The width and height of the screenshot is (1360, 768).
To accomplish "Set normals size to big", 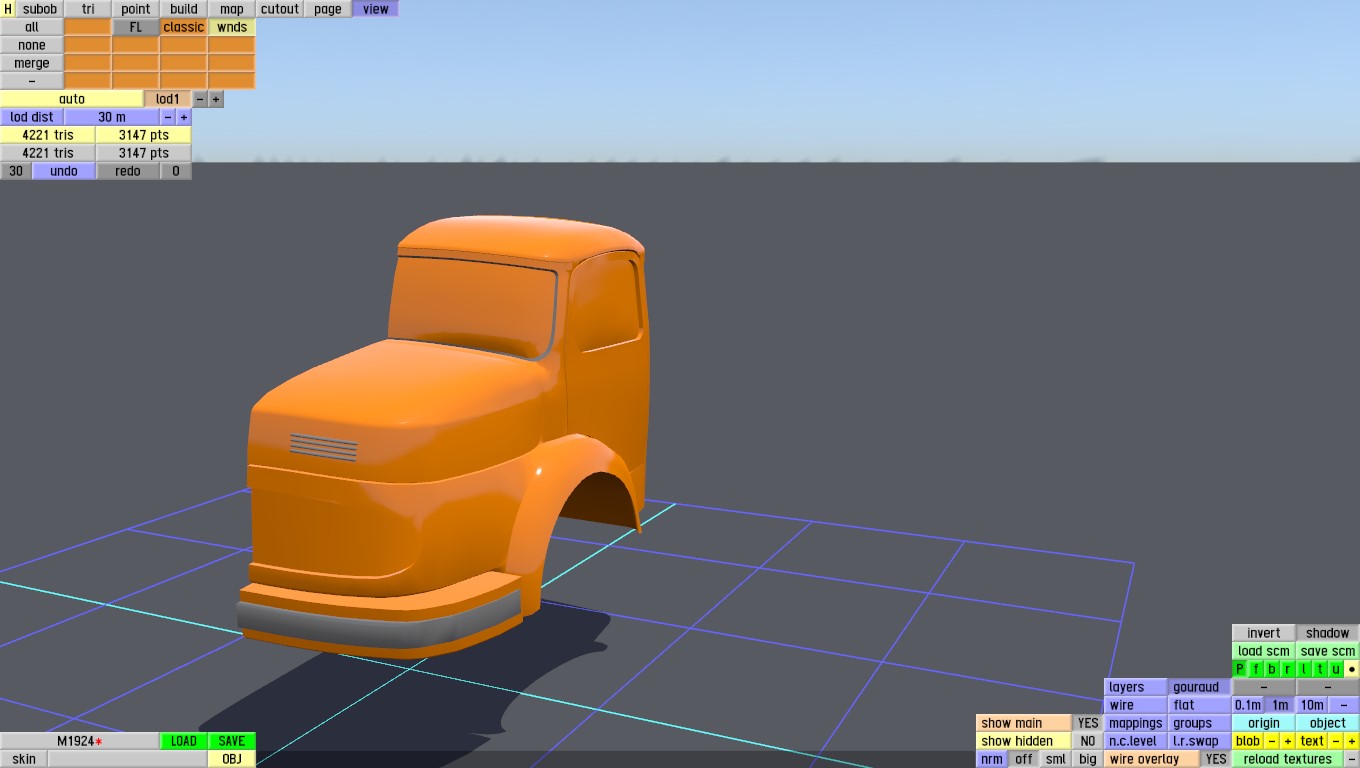I will pos(1088,759).
